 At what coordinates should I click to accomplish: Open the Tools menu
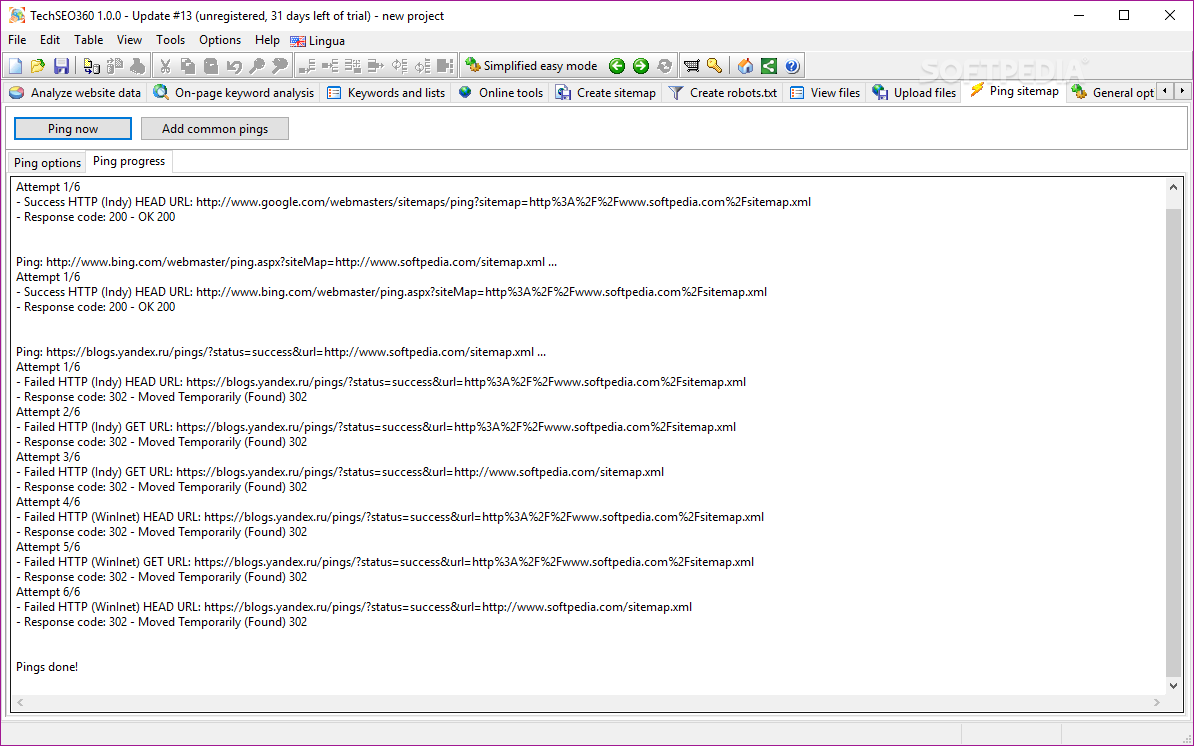click(171, 40)
